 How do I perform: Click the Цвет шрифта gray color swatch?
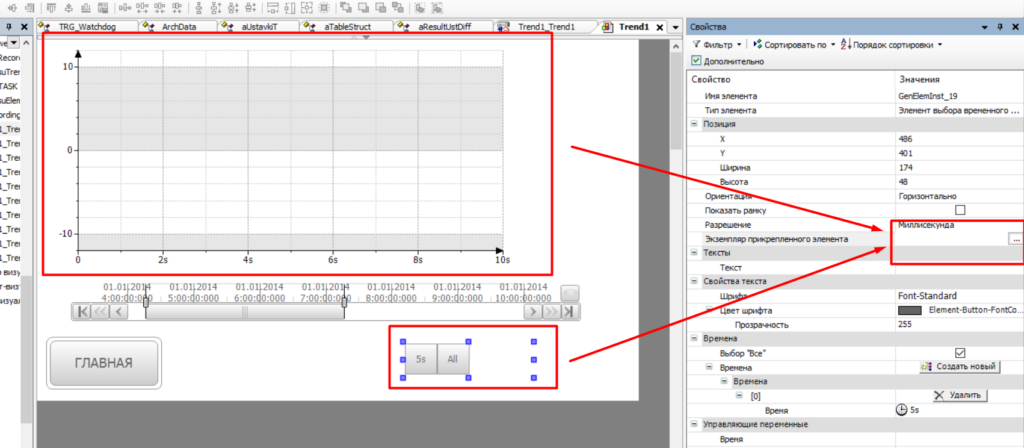coord(910,310)
